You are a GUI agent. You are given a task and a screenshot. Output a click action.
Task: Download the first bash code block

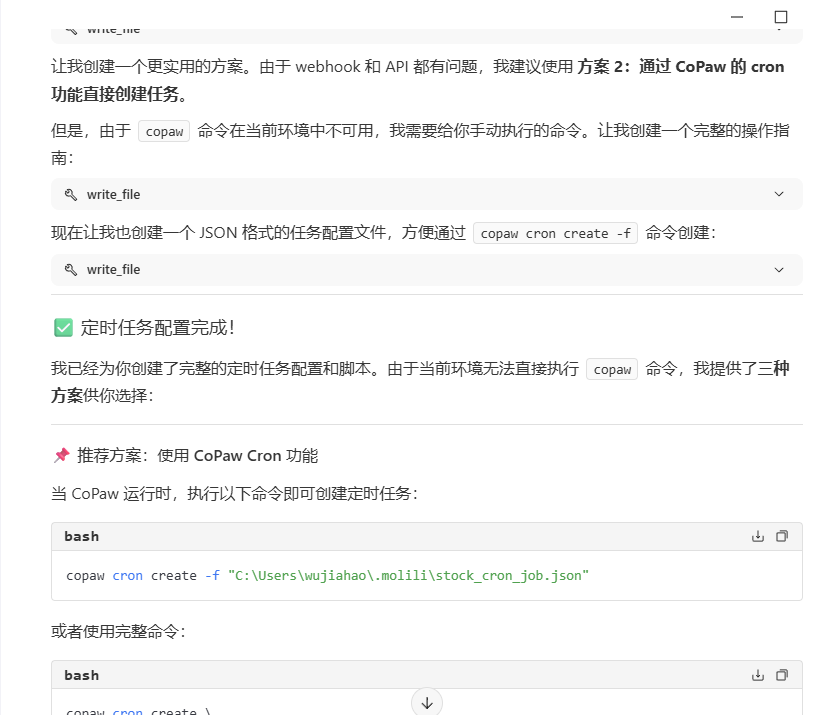pyautogui.click(x=758, y=536)
